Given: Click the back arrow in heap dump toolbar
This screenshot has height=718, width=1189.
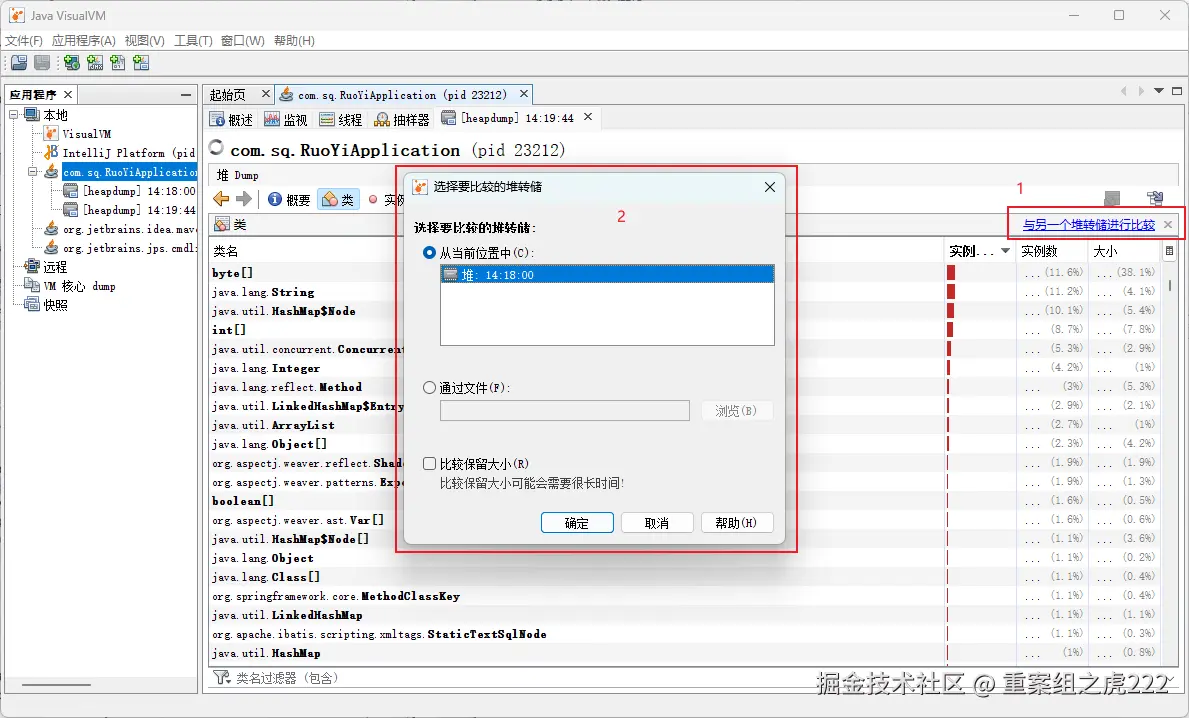Looking at the screenshot, I should 221,199.
